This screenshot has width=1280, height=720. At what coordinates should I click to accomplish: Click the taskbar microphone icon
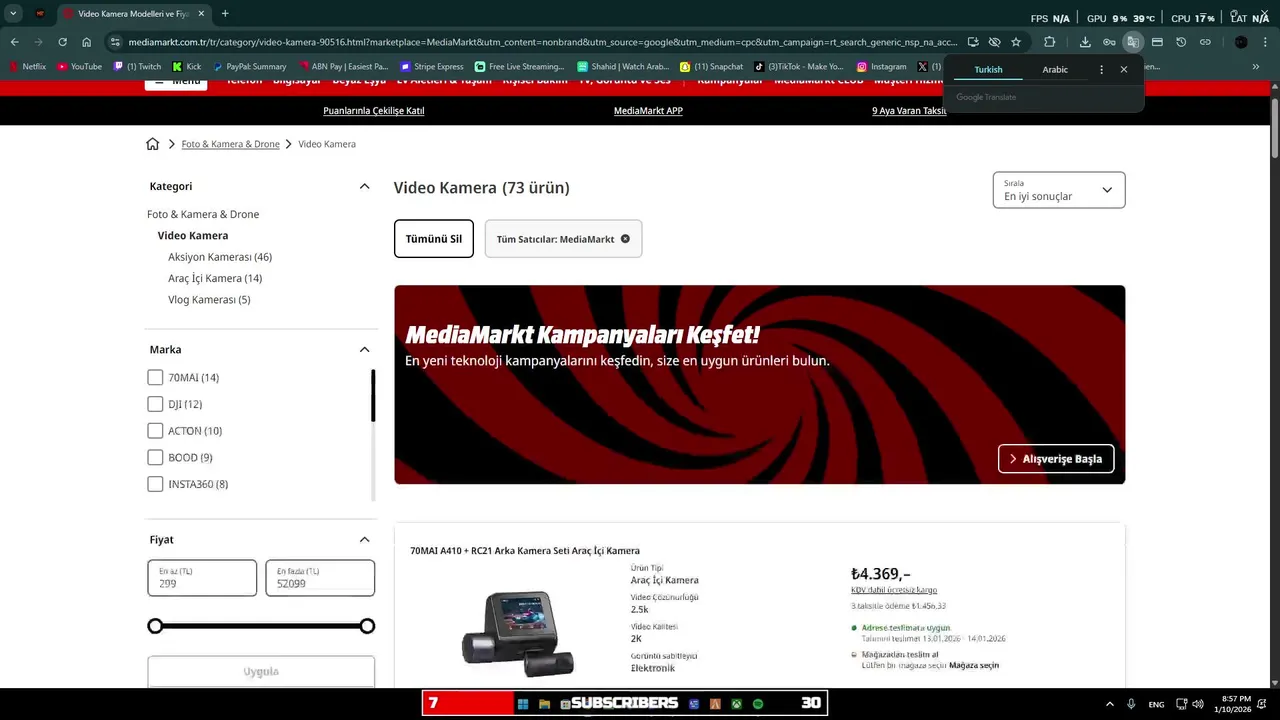(1131, 704)
